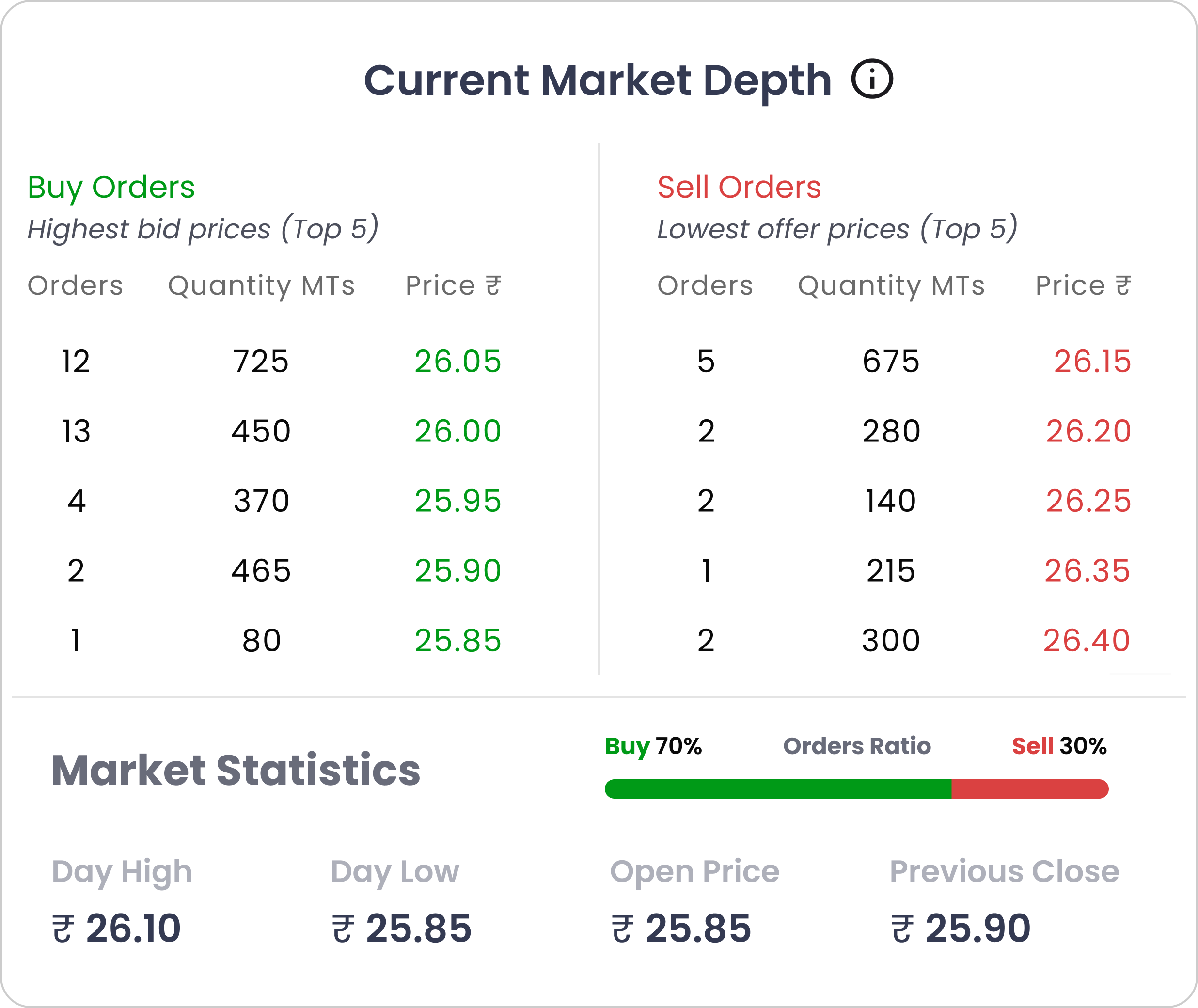Click the 26.20 offer price
1198x1008 pixels.
[1088, 431]
